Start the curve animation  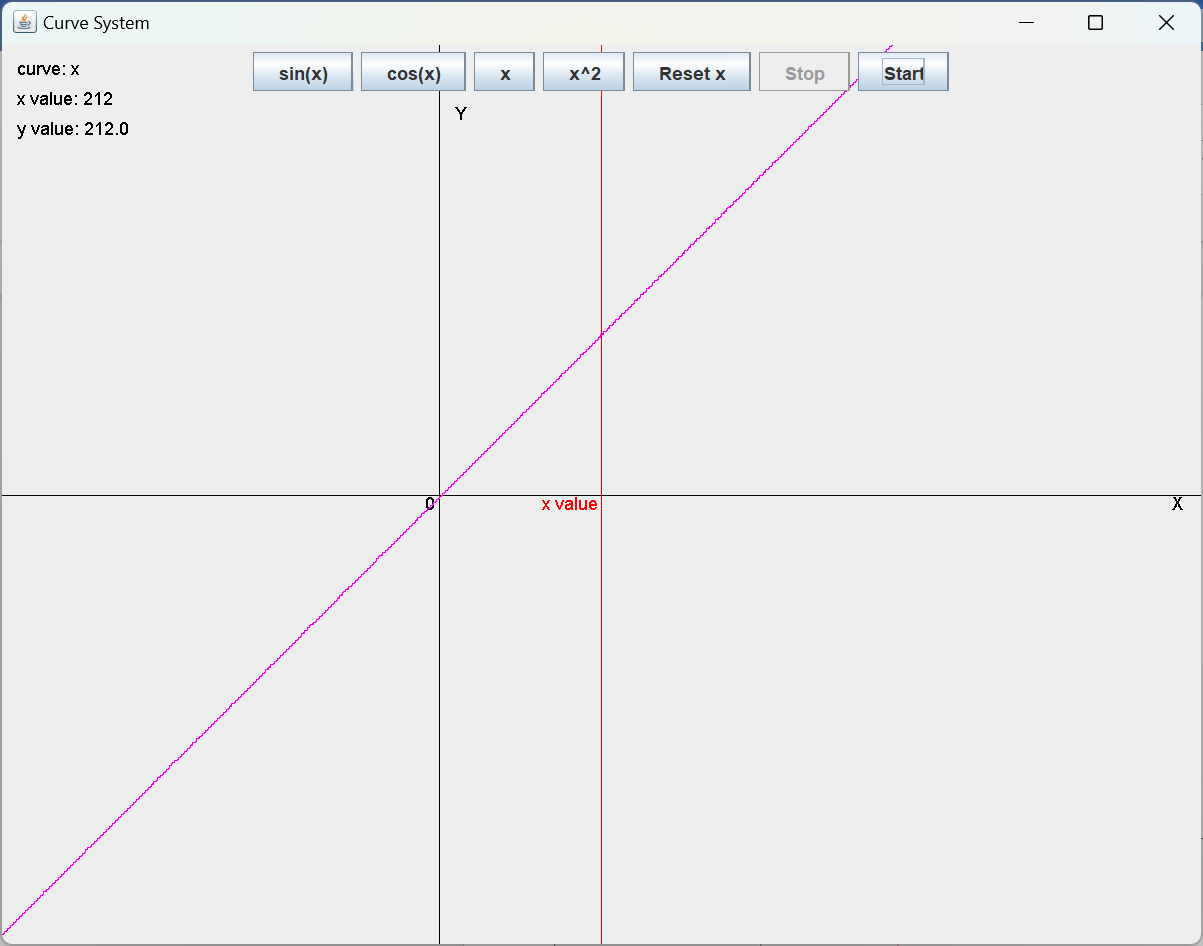903,73
